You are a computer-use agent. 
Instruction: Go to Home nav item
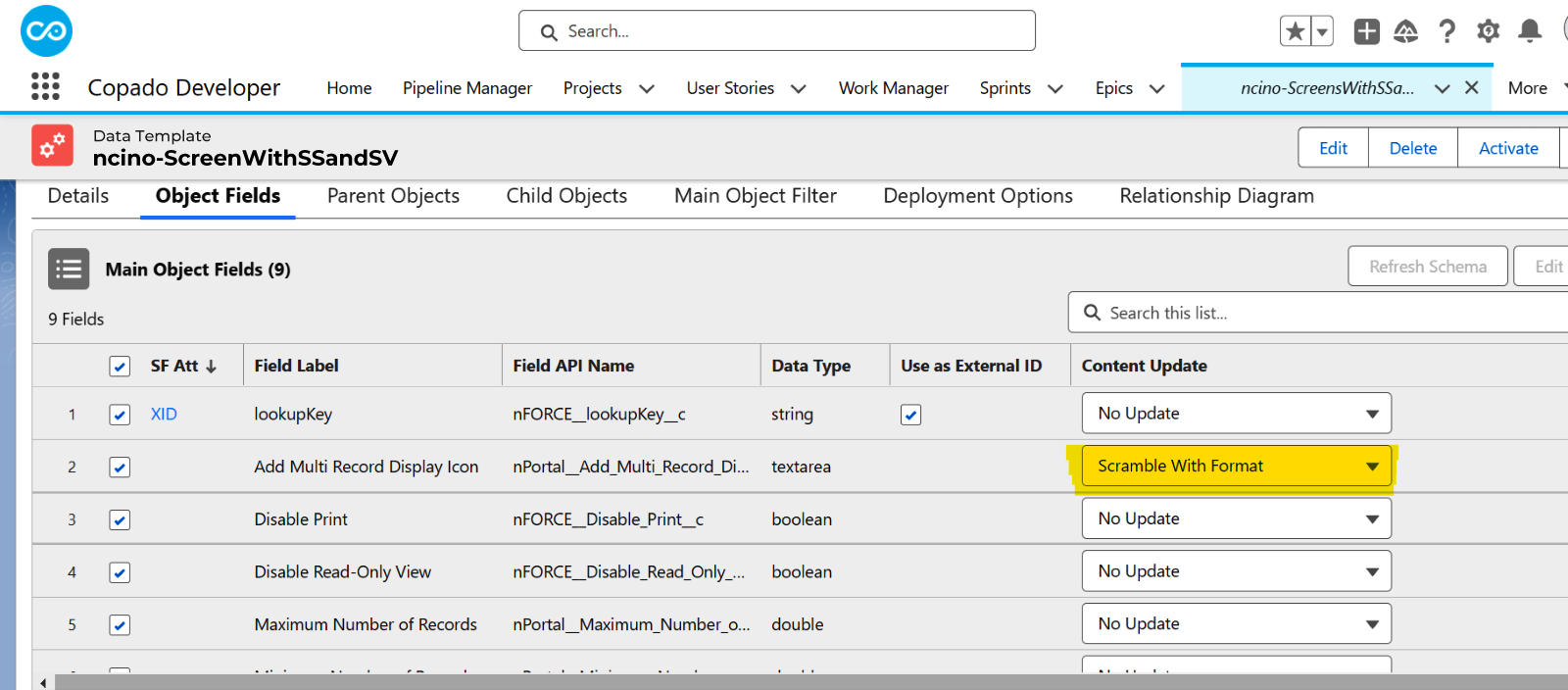tap(349, 88)
